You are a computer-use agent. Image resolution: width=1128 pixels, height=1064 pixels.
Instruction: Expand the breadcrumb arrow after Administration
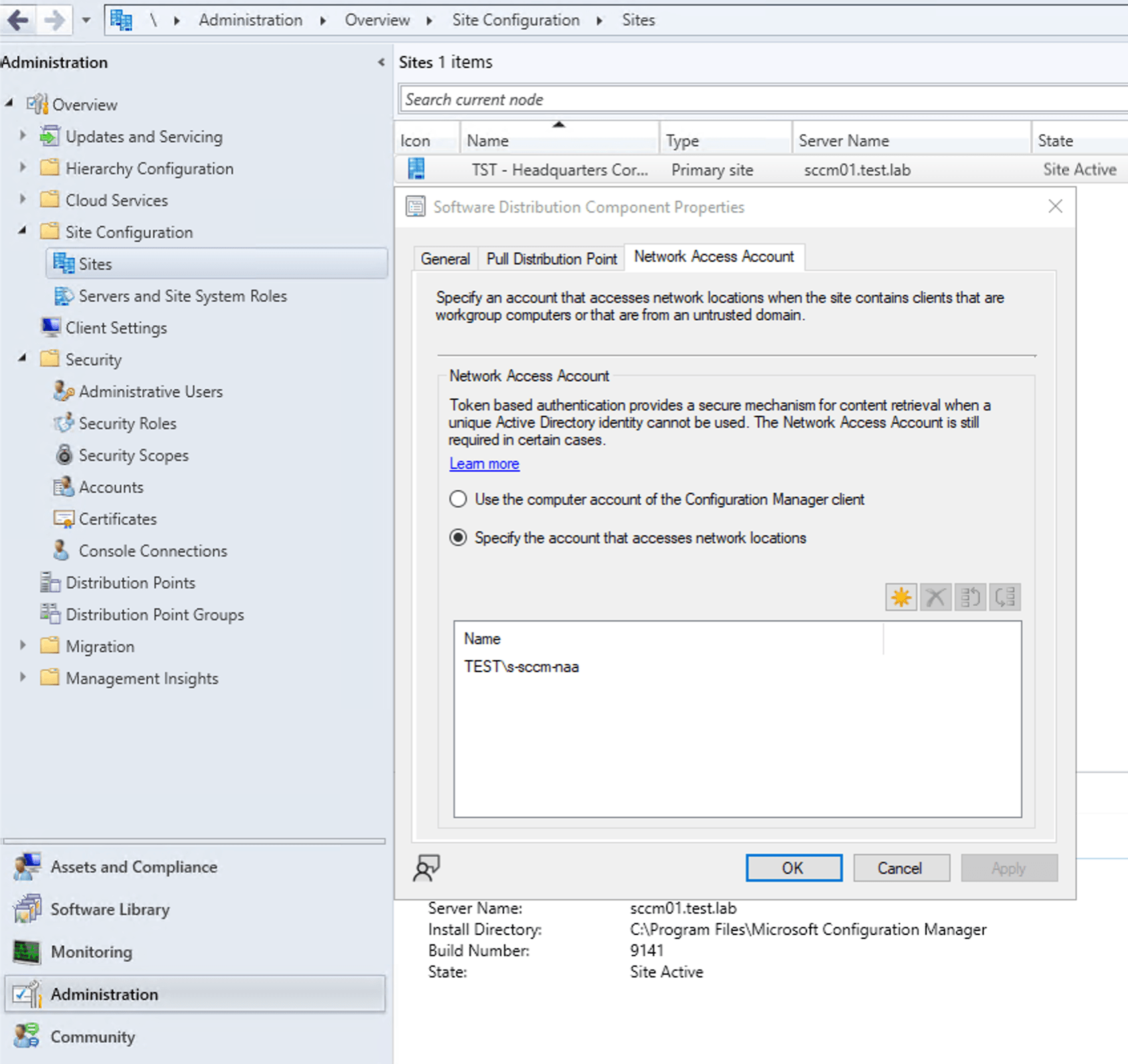point(323,21)
